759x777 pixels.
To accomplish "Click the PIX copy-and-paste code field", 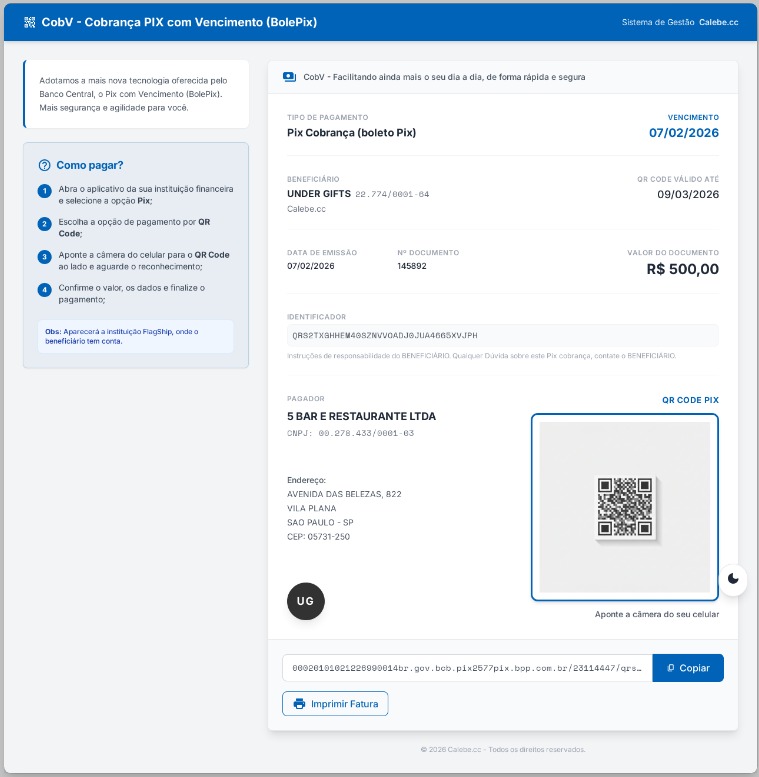I will [467, 668].
